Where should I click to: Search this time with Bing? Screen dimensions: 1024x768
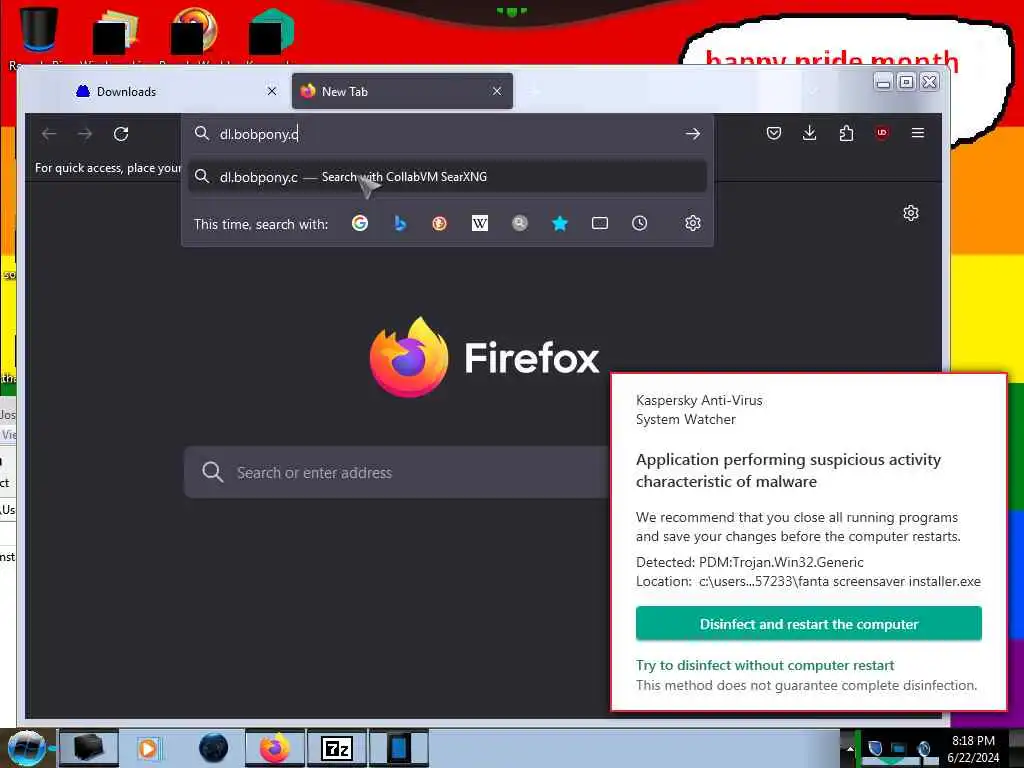click(x=400, y=223)
